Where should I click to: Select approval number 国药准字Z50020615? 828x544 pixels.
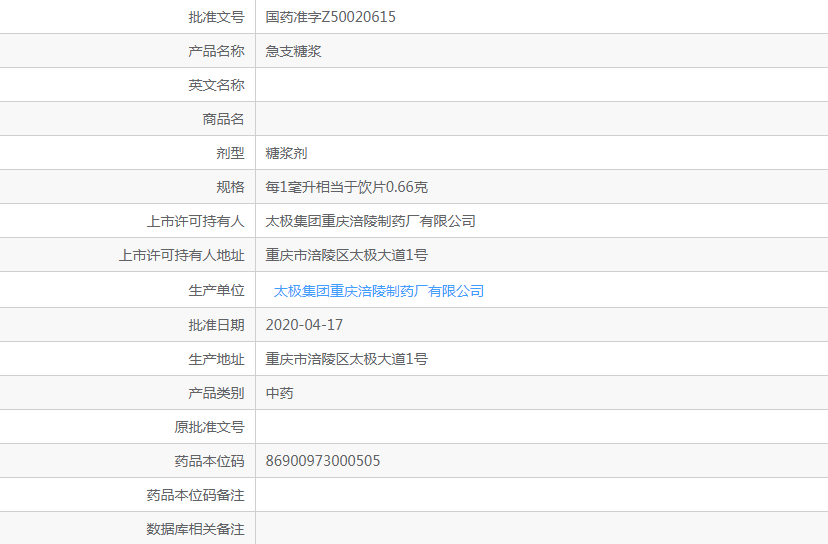click(331, 17)
